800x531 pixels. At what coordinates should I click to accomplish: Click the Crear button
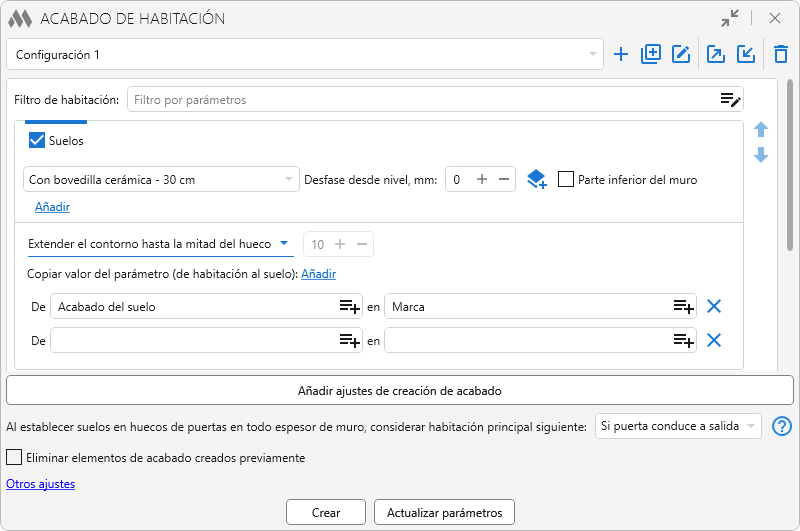326,512
